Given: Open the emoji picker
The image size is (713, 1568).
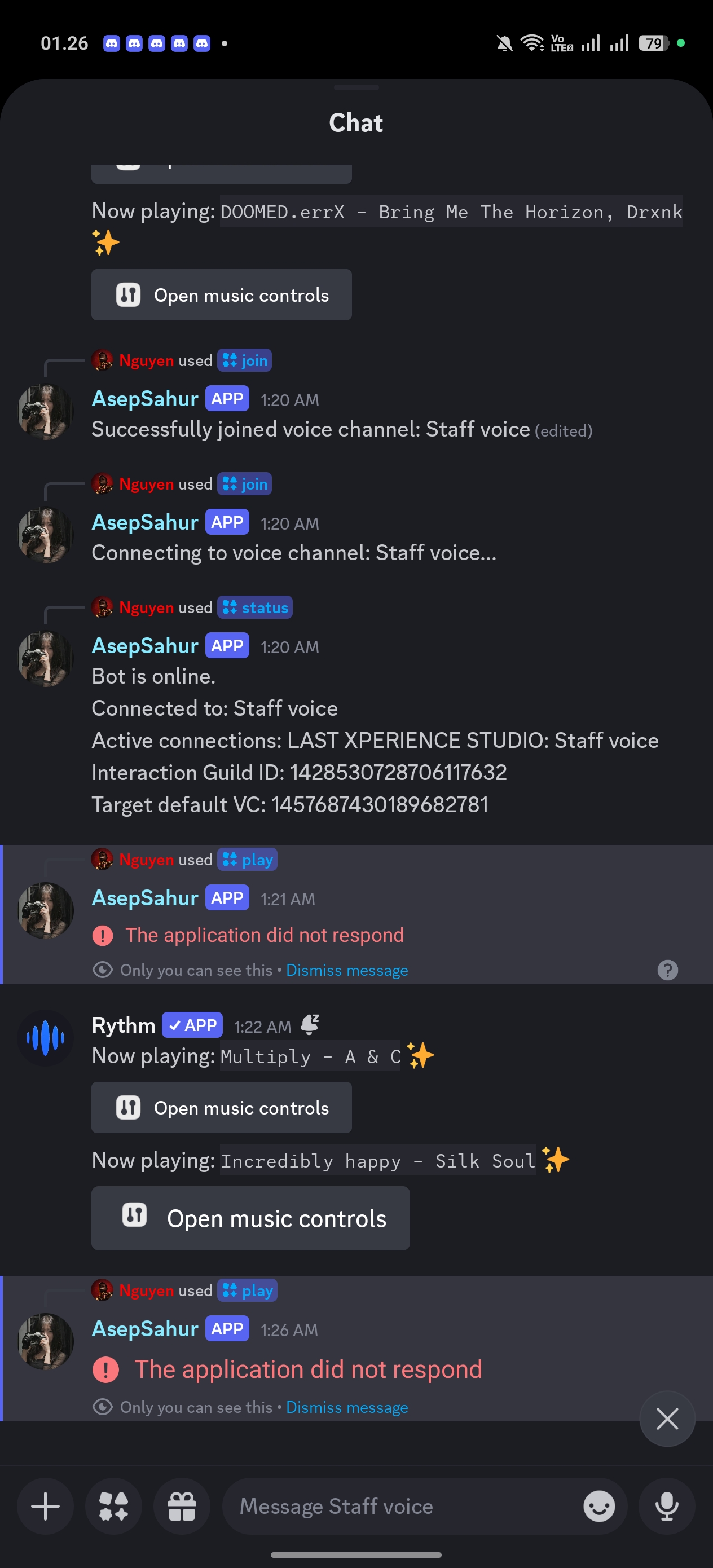Looking at the screenshot, I should point(599,1507).
